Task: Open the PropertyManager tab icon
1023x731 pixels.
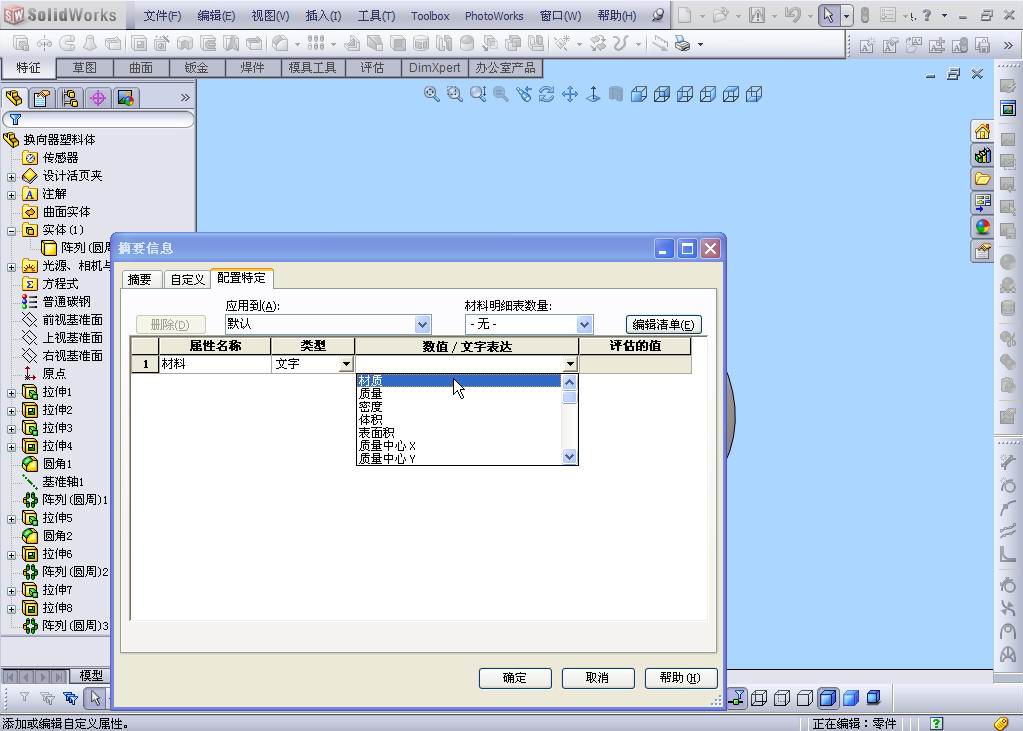Action: (x=42, y=98)
